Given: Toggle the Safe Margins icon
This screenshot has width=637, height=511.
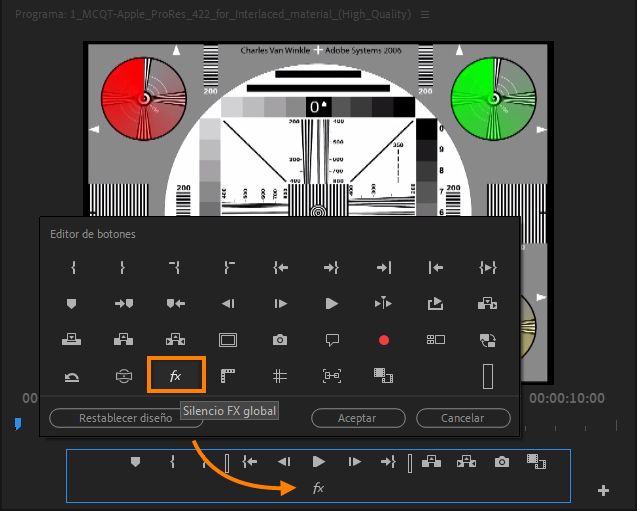Looking at the screenshot, I should pyautogui.click(x=228, y=340).
